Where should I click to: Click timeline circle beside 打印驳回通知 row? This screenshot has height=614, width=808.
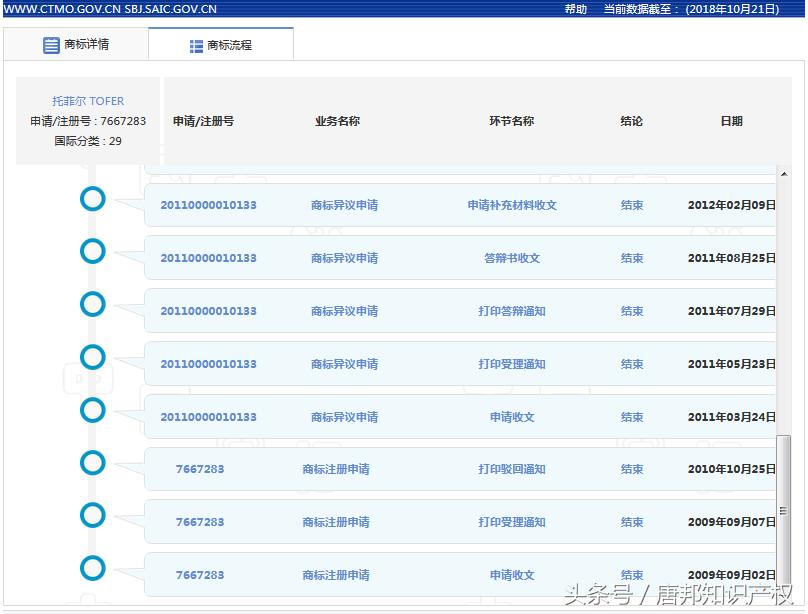click(92, 462)
